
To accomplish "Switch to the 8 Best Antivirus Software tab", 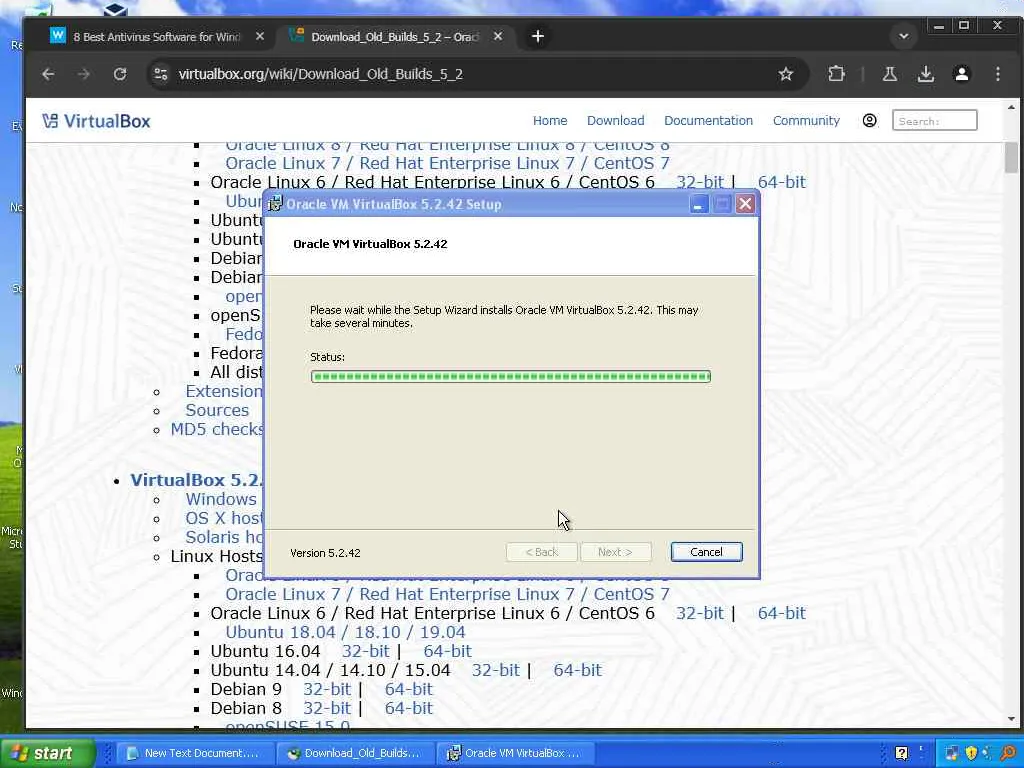I will tap(157, 37).
